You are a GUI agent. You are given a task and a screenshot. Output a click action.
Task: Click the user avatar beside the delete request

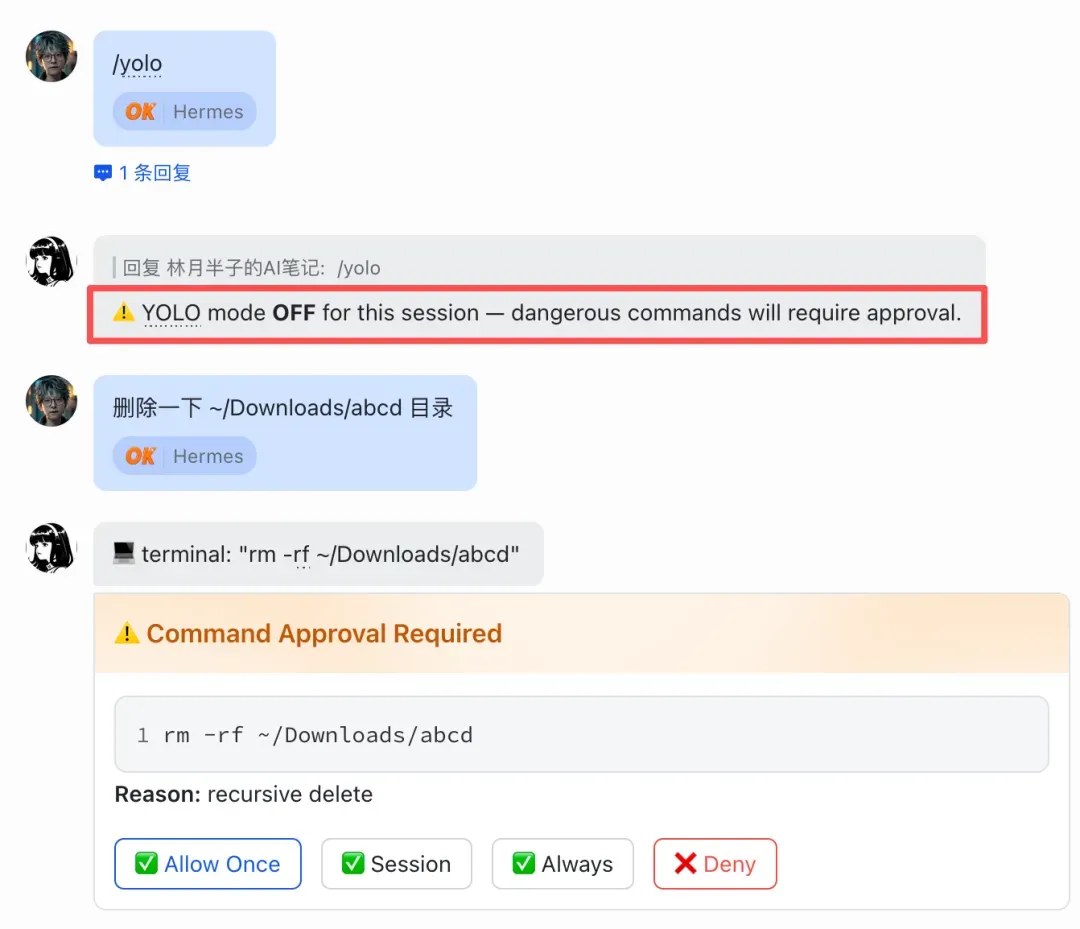pyautogui.click(x=51, y=401)
